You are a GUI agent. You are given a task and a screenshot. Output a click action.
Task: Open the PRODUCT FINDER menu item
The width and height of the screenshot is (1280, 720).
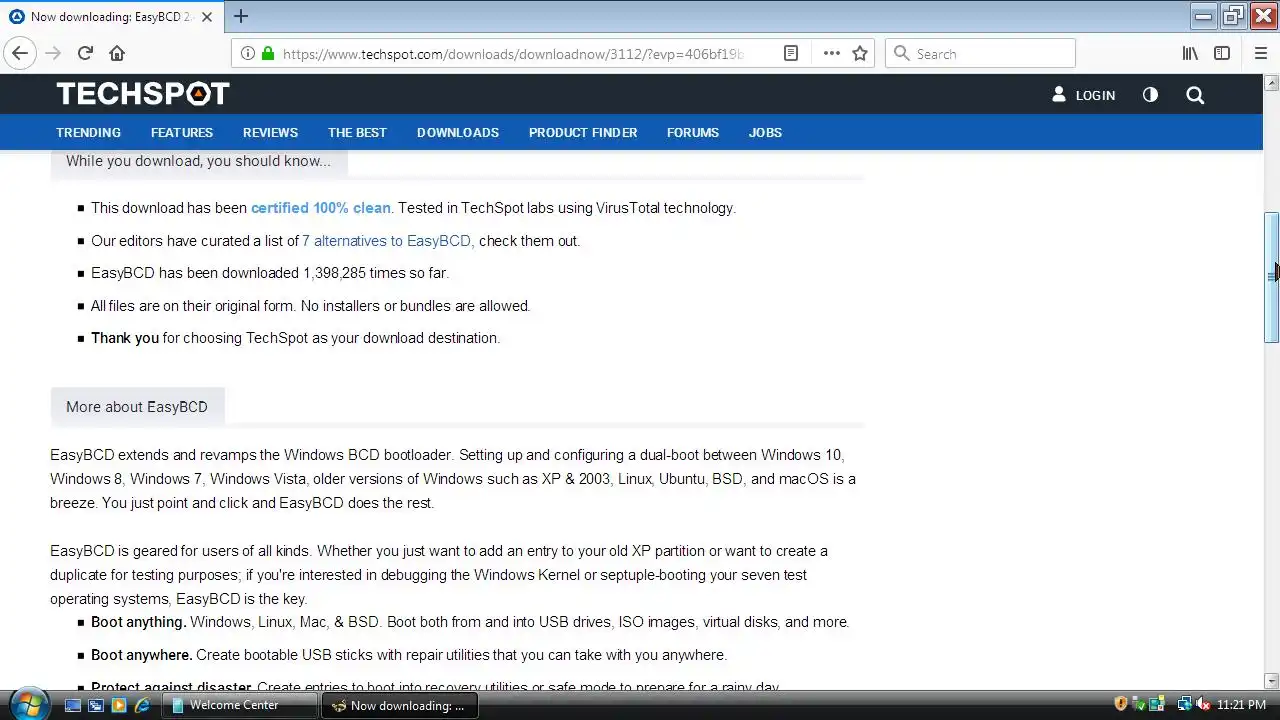click(583, 132)
